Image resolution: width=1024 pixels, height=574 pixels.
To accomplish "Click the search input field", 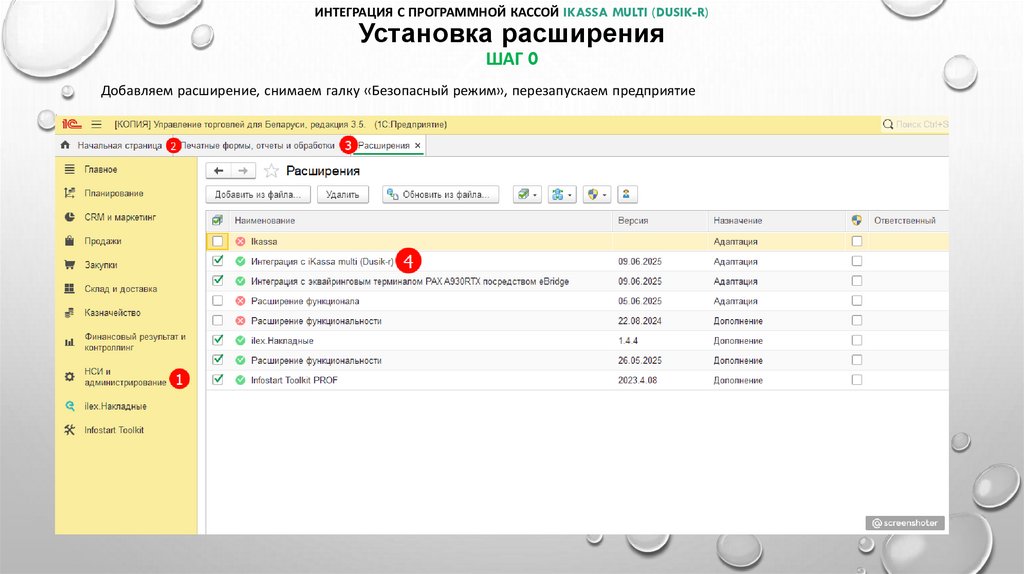I will pos(922,124).
